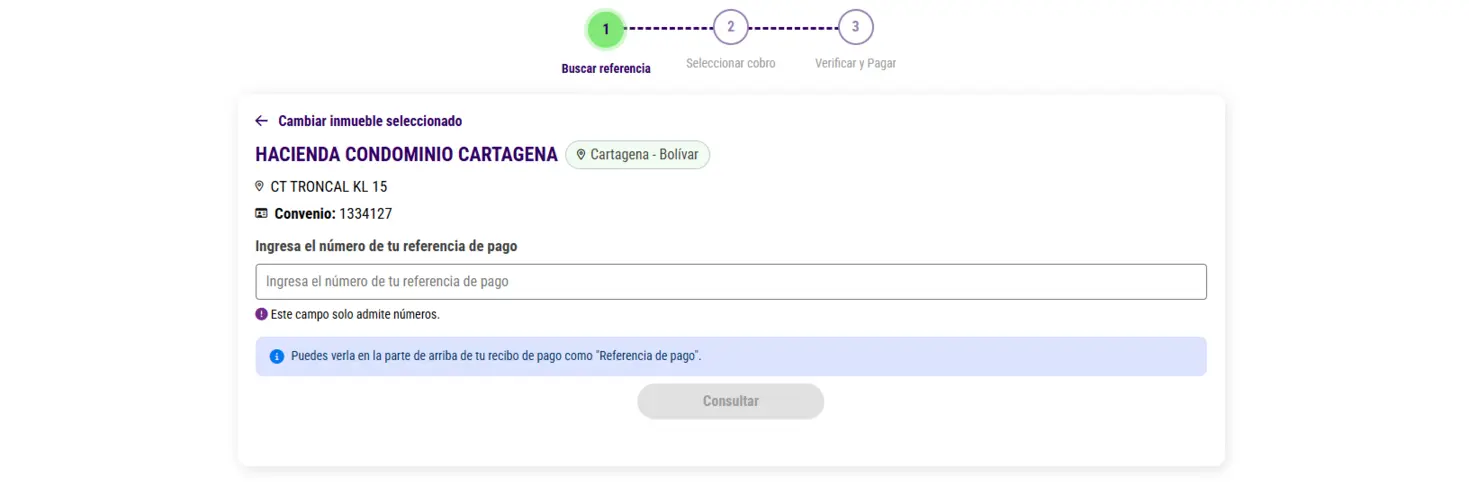This screenshot has width=1469, height=496.
Task: Select step 1 Buscar referencia circle
Action: coord(606,29)
